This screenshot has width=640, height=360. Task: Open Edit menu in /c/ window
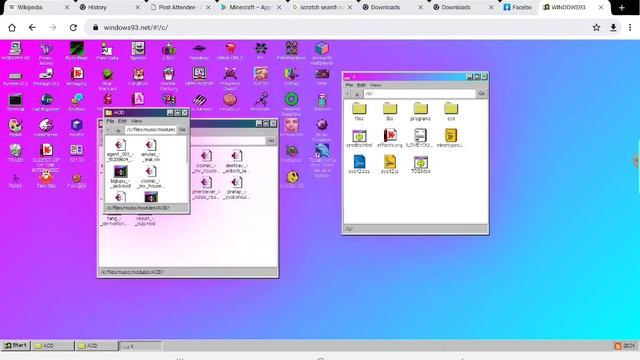(361, 85)
